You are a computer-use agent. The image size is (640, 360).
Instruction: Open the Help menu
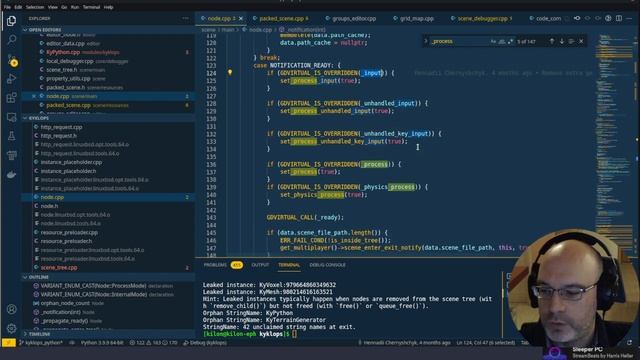[108, 7]
